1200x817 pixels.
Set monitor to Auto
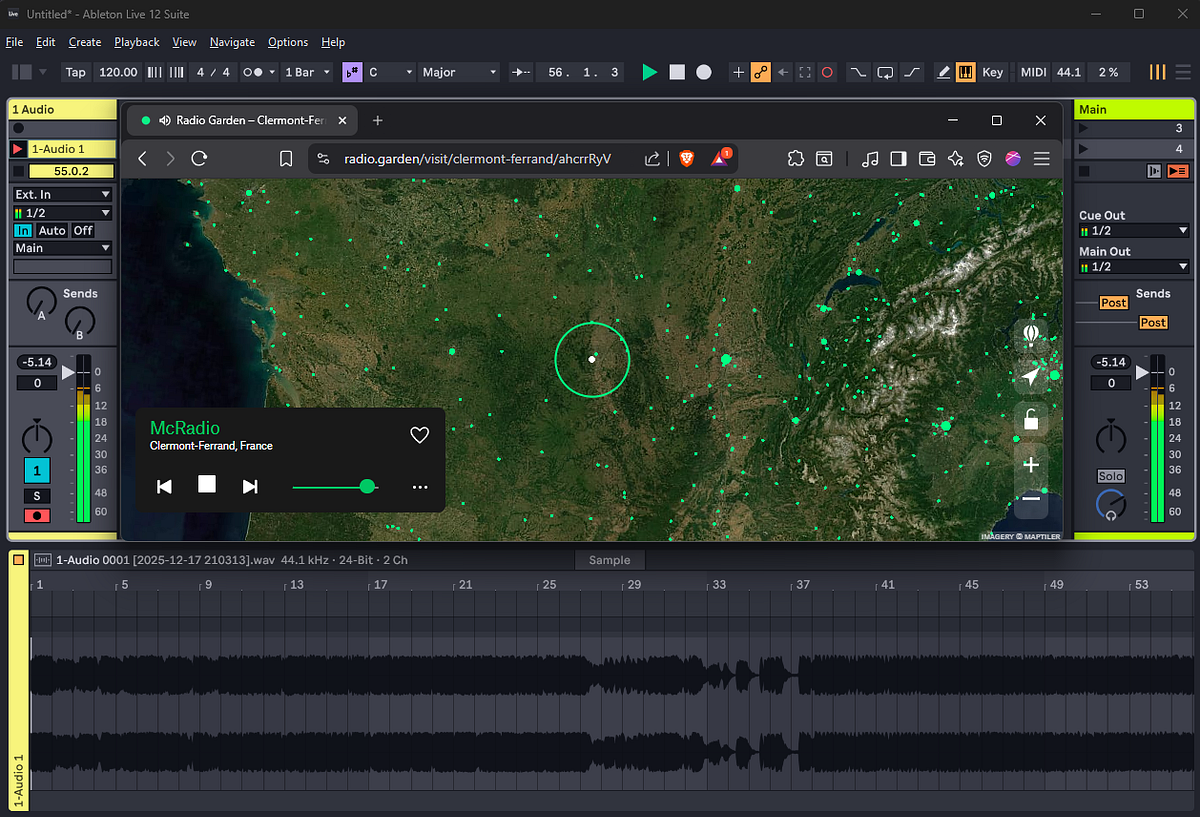[x=52, y=231]
